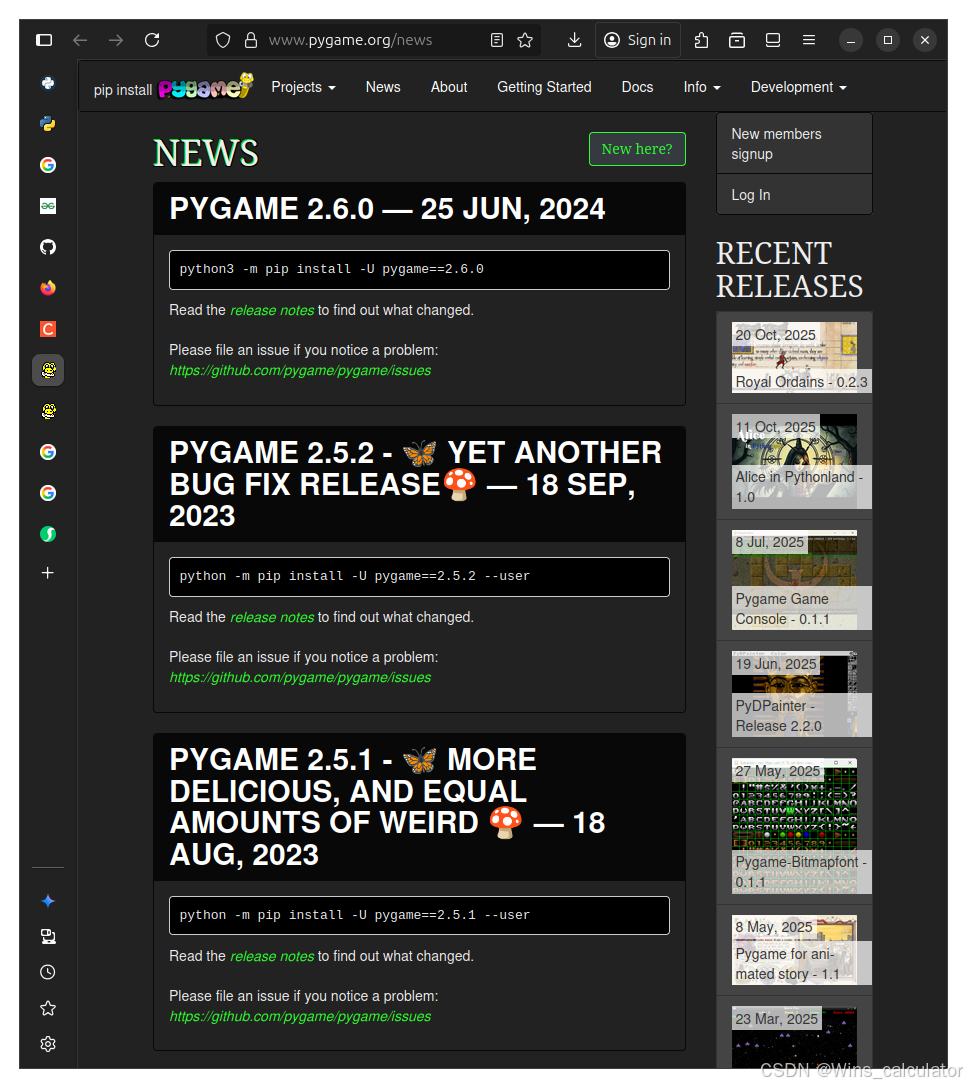Open the GitHub tab in the sidebar

pyautogui.click(x=47, y=247)
